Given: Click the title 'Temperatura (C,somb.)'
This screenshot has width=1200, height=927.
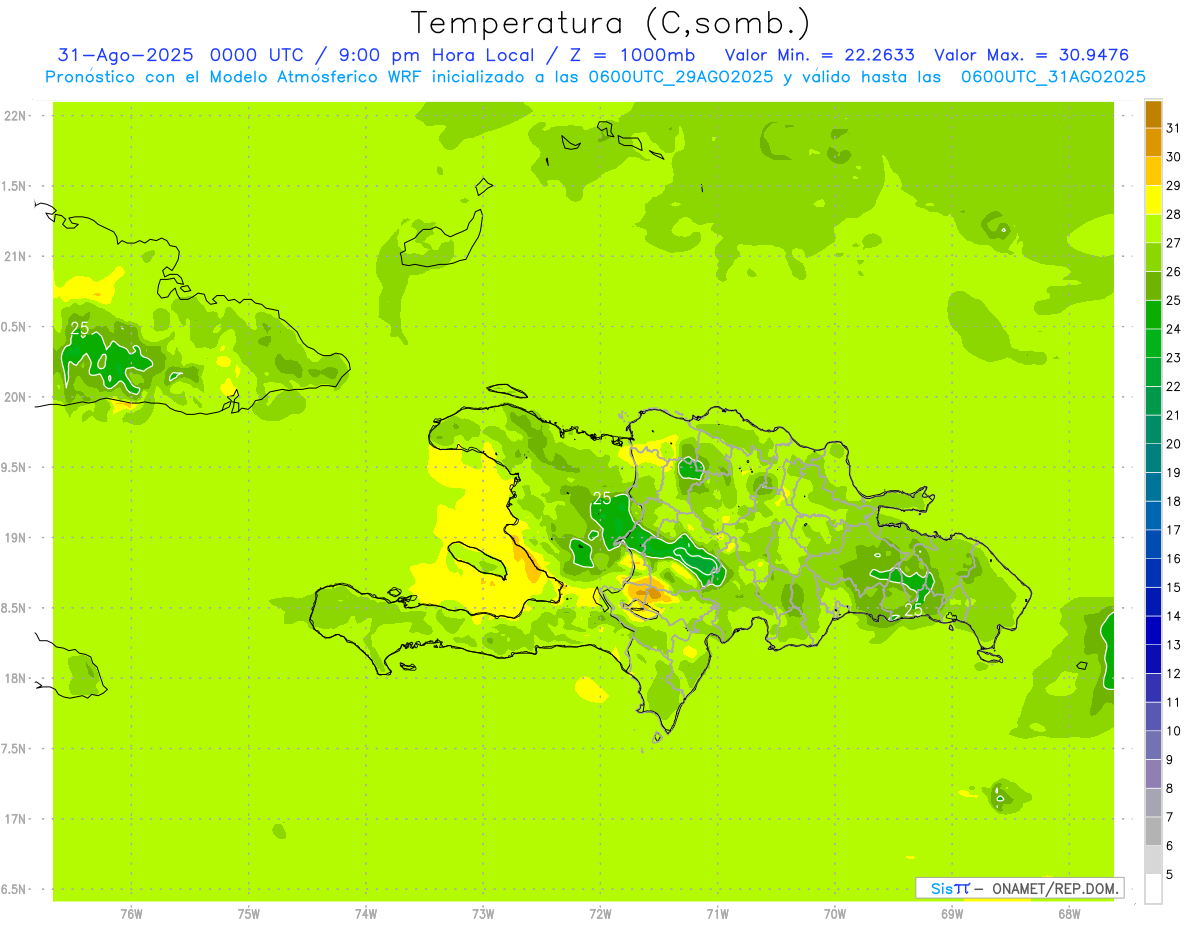Looking at the screenshot, I should coord(610,23).
